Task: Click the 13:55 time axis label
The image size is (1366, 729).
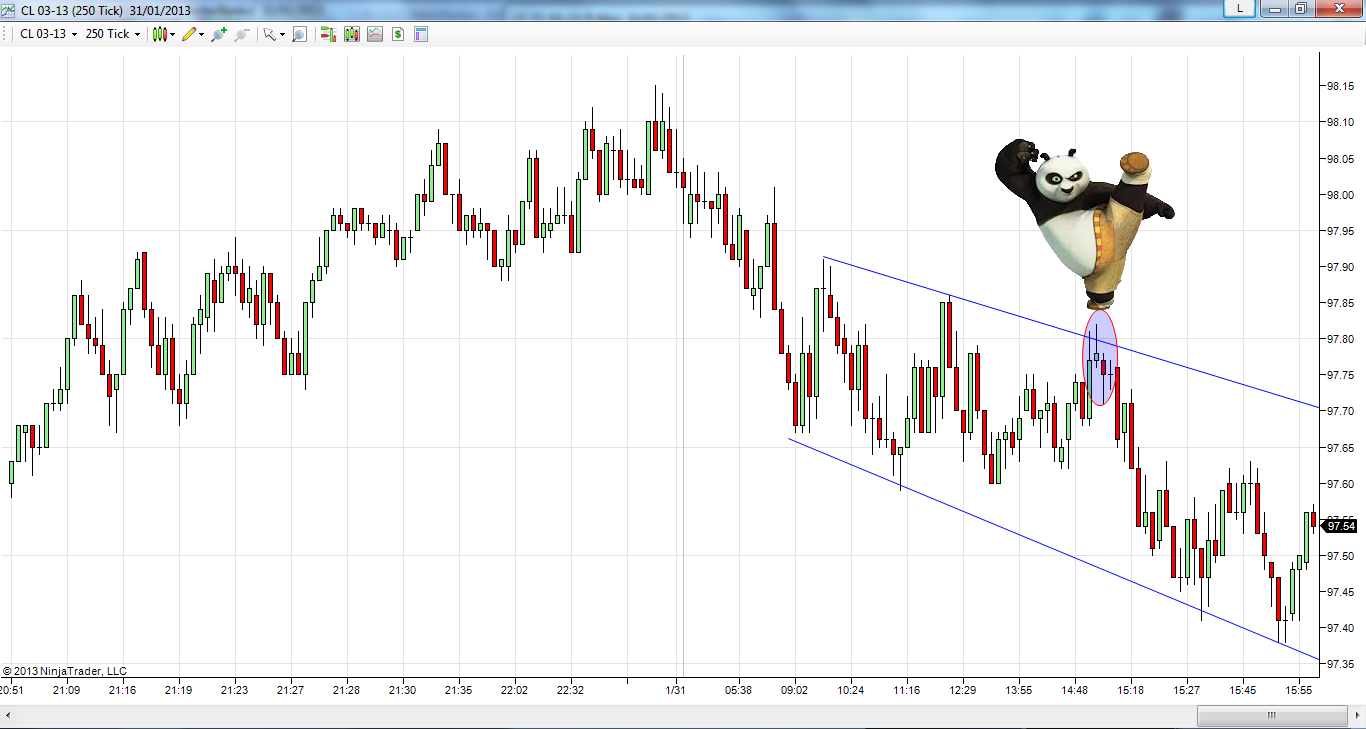Action: 1019,690
